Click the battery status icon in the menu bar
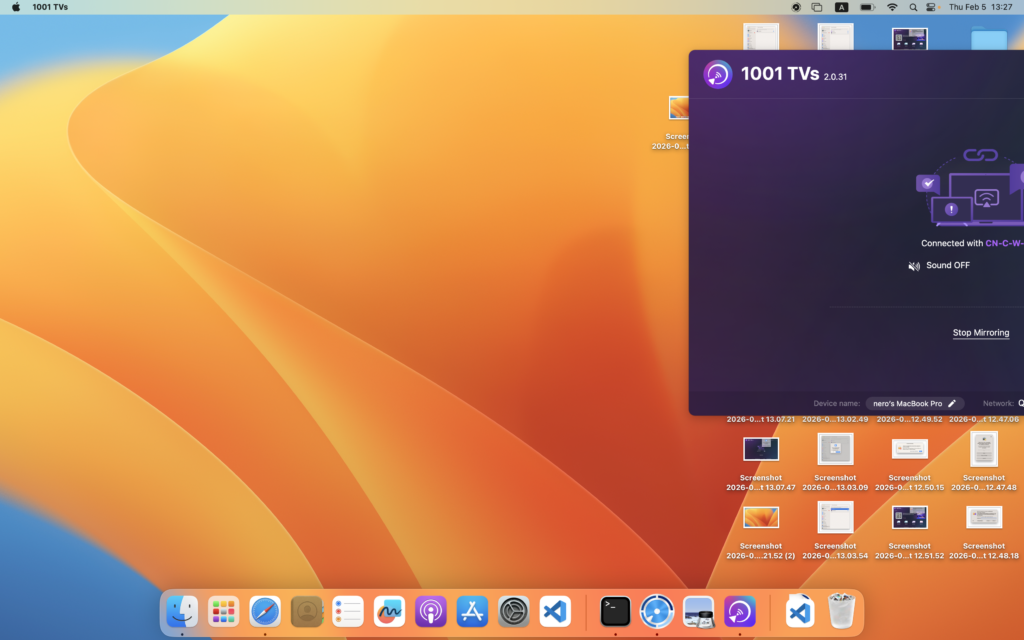Viewport: 1024px width, 640px height. coord(866,7)
